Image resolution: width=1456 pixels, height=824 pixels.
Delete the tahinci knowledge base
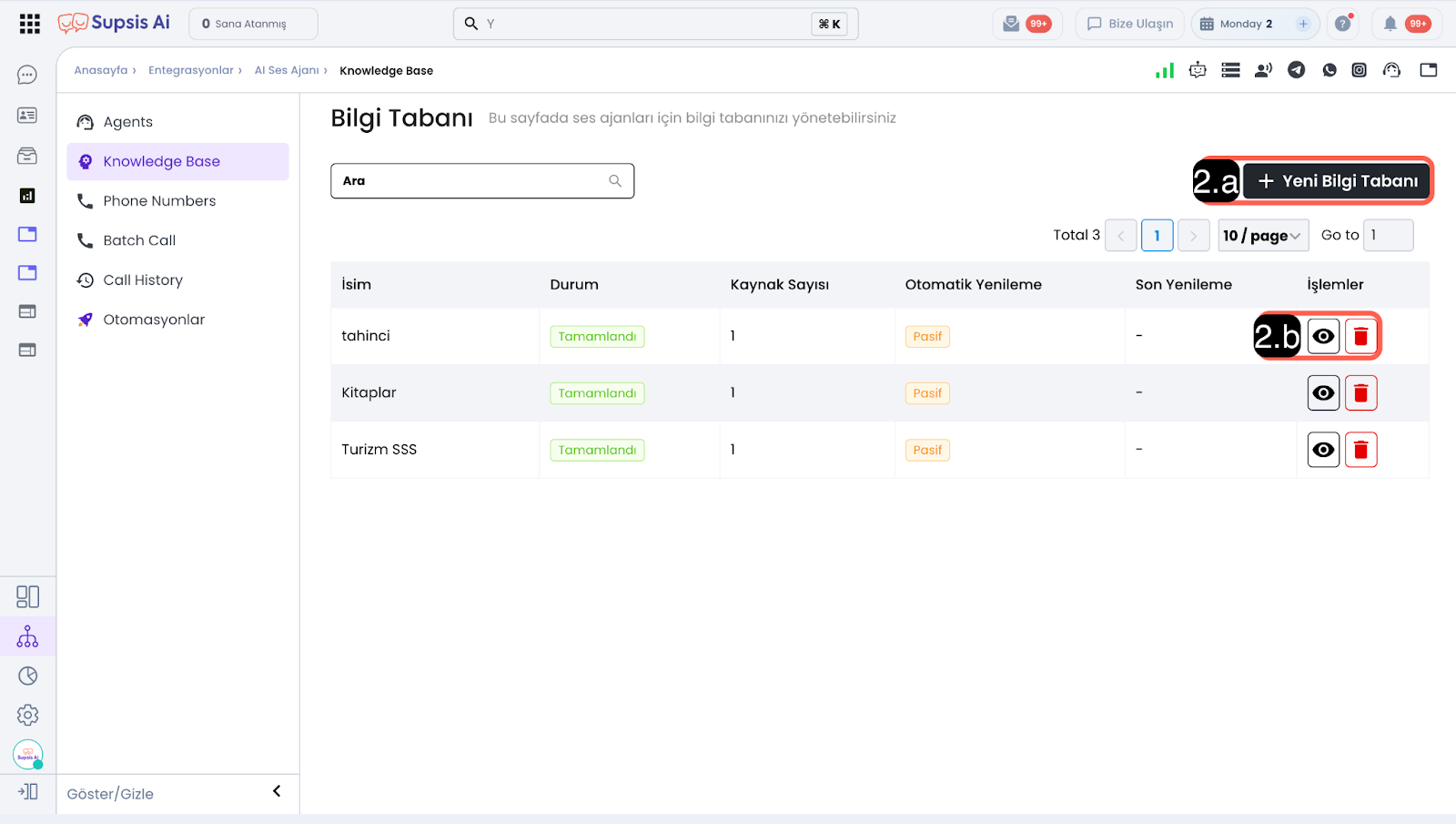(1360, 337)
